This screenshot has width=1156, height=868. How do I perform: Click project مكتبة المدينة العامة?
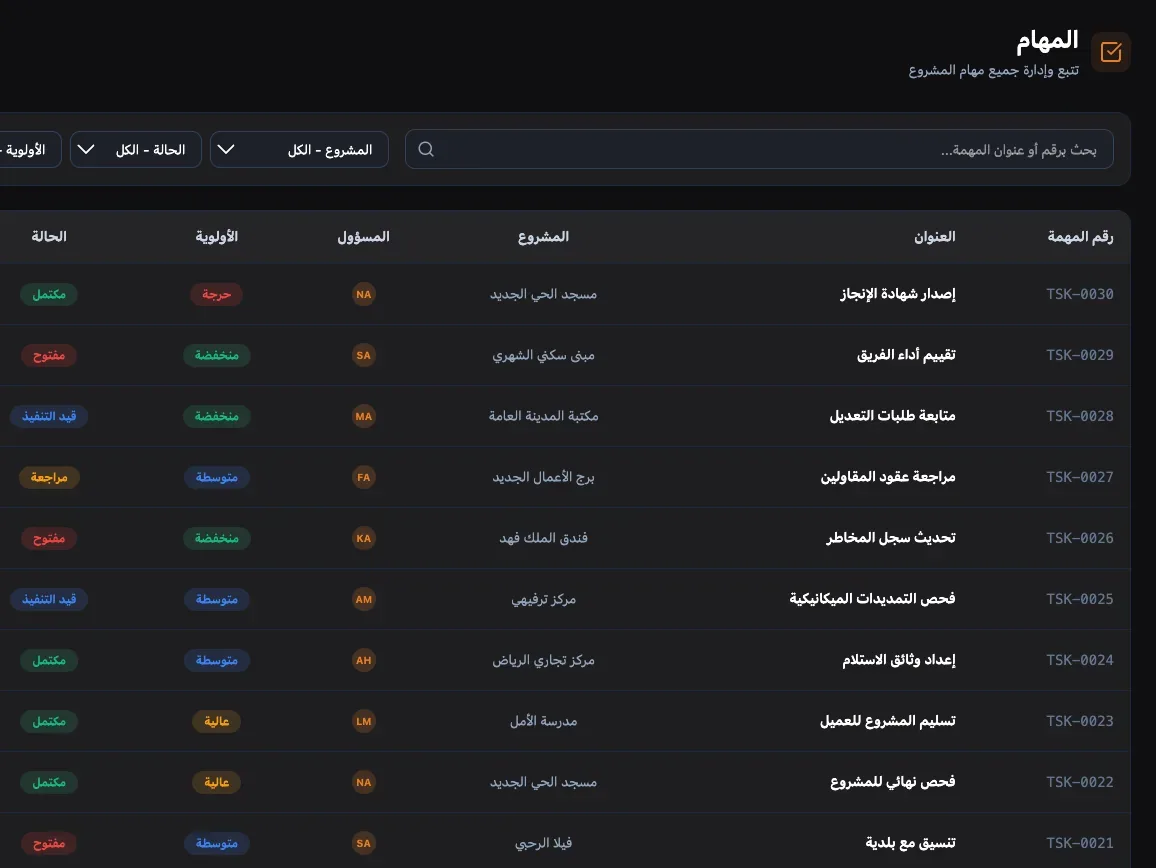point(543,416)
